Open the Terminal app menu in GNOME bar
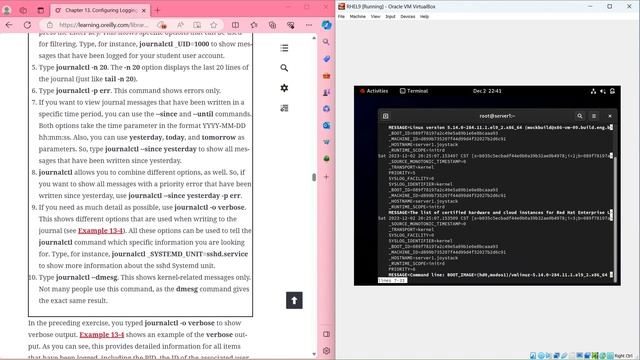 [x=414, y=91]
